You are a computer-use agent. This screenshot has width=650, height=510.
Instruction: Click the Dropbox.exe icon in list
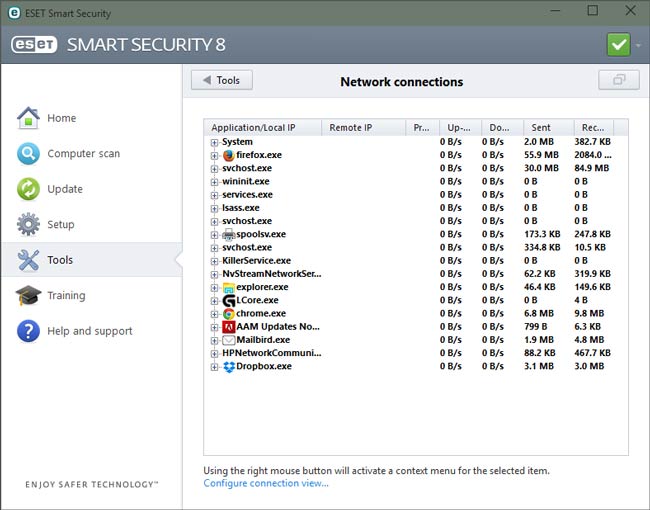tap(228, 367)
